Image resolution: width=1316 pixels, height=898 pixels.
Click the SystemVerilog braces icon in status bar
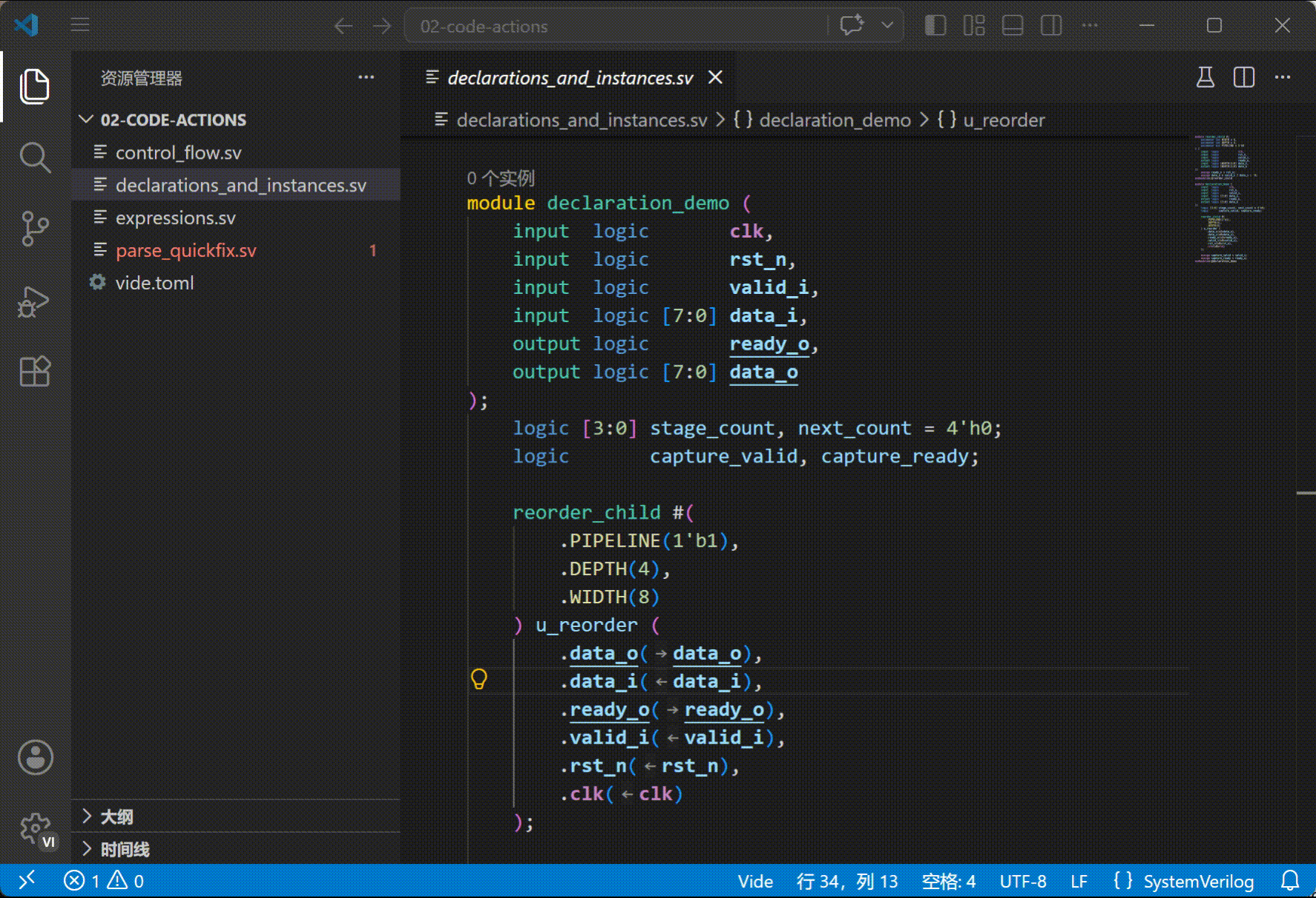click(1123, 881)
